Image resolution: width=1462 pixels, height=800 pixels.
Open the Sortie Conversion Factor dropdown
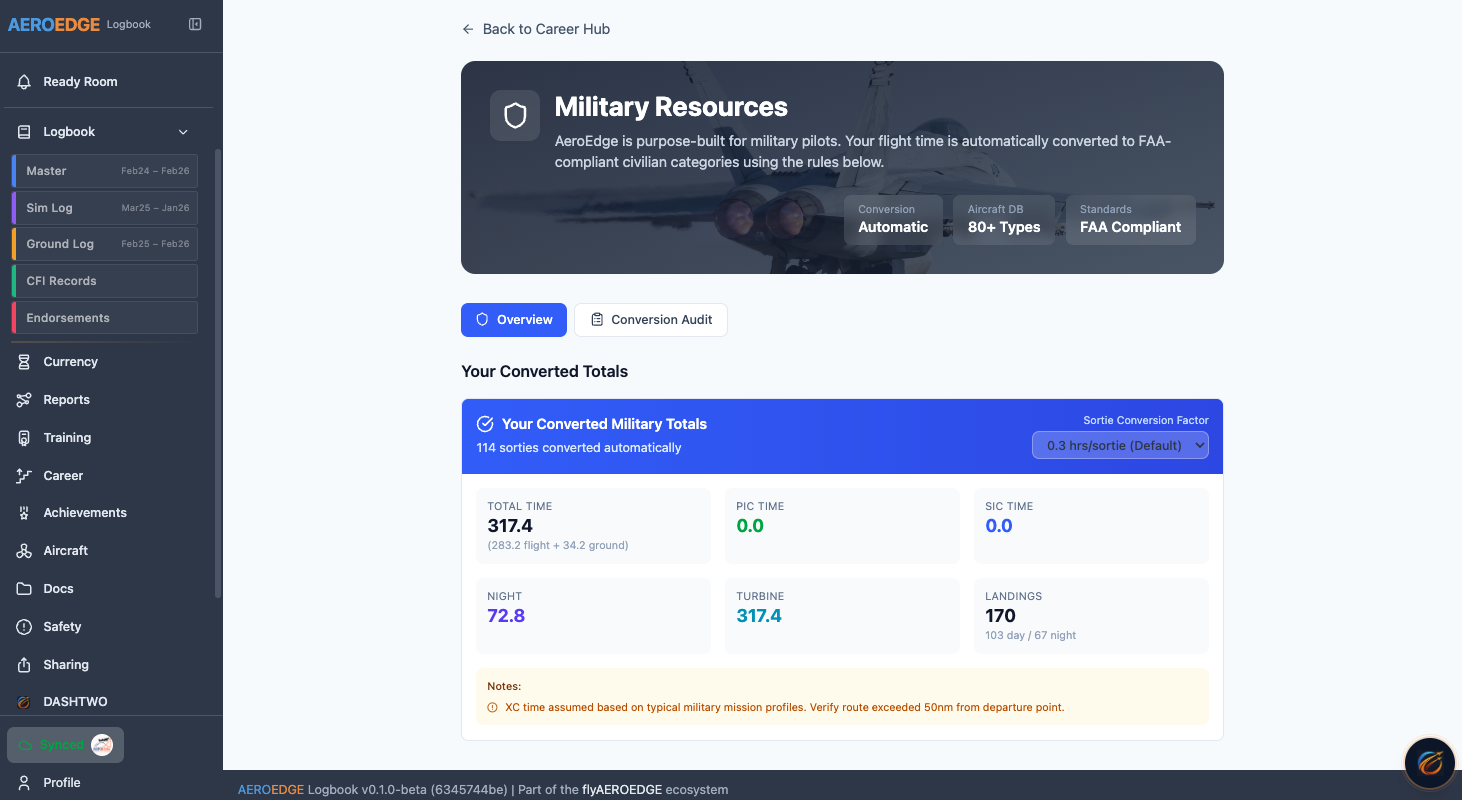point(1120,445)
